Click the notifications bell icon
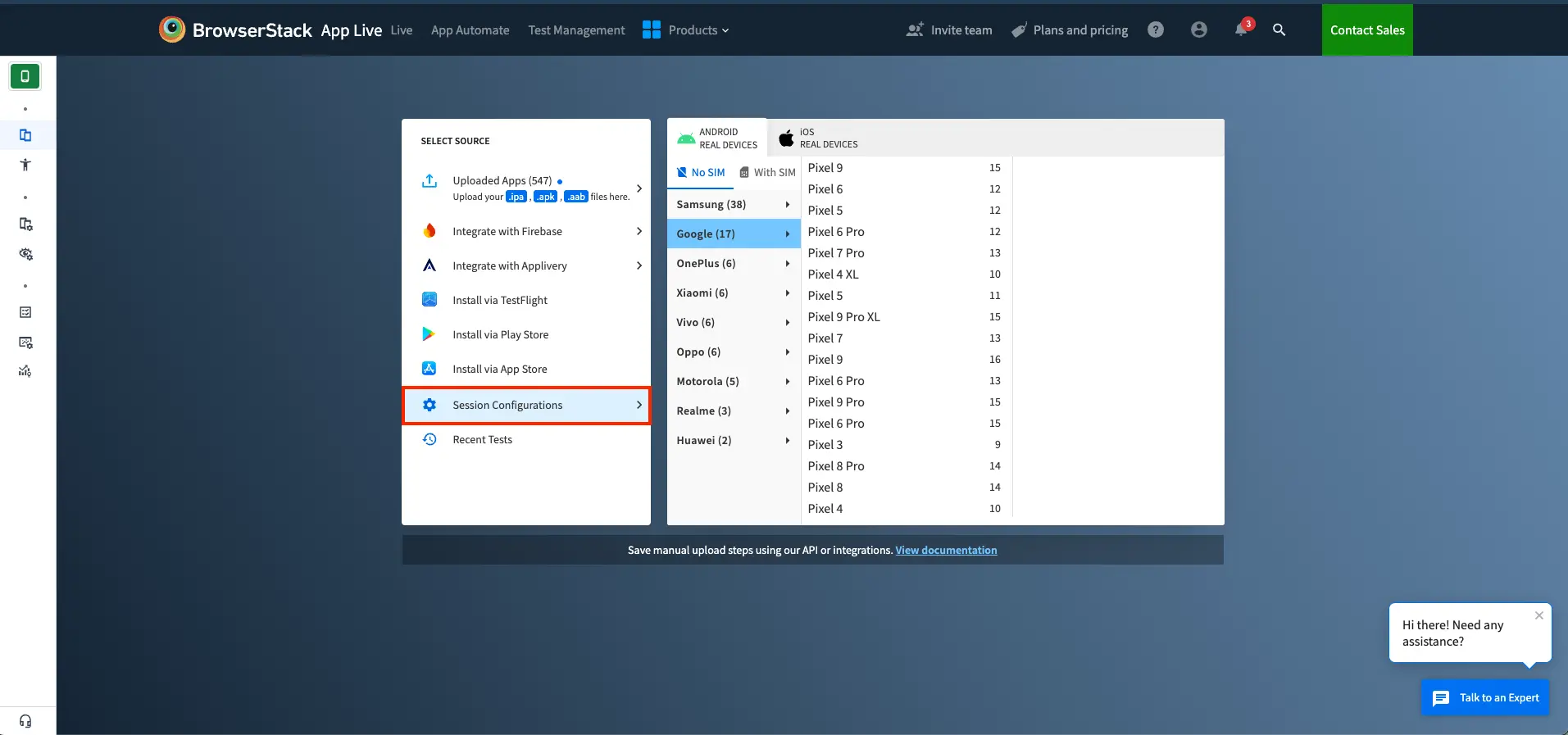1568x735 pixels. tap(1241, 30)
